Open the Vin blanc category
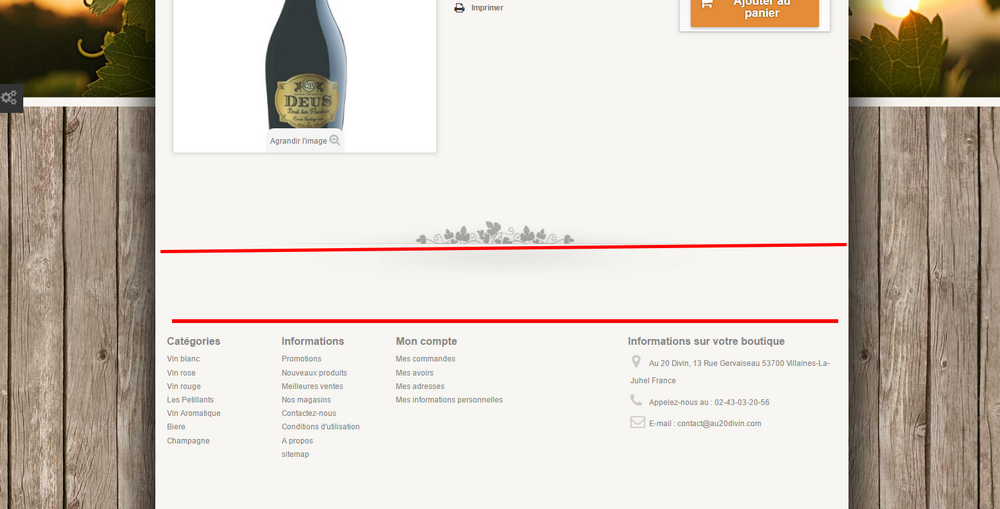 tap(183, 359)
